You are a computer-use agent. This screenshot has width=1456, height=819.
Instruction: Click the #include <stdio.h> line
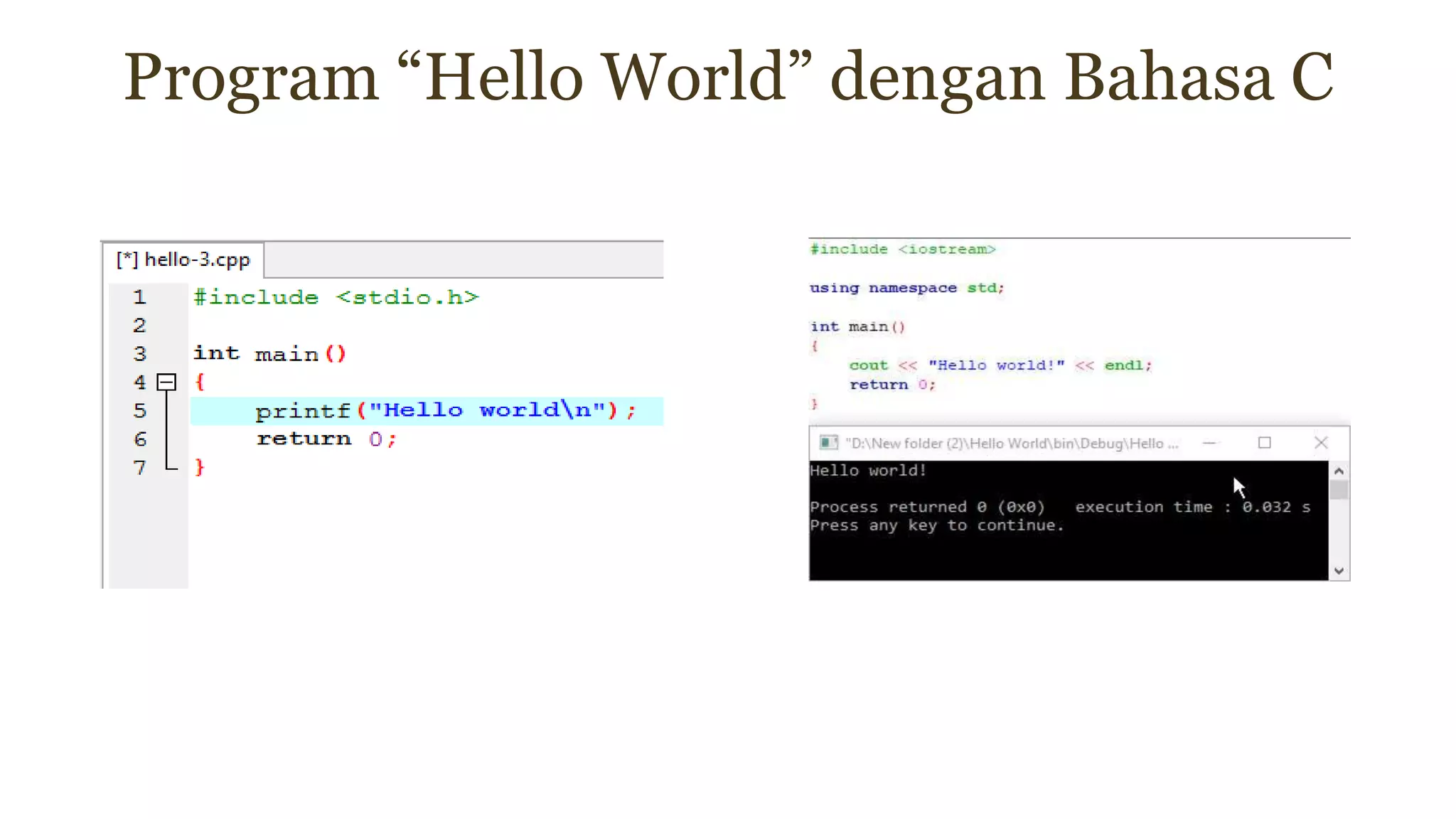click(x=336, y=297)
